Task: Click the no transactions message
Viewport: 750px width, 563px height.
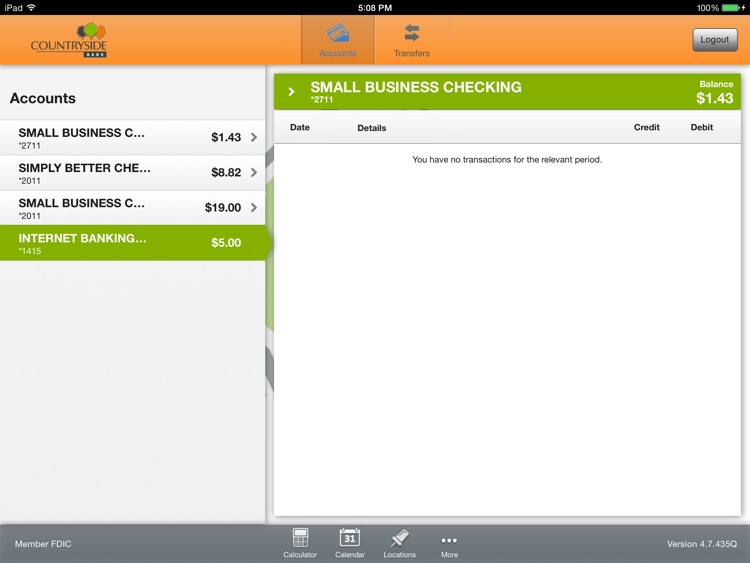Action: pos(507,160)
